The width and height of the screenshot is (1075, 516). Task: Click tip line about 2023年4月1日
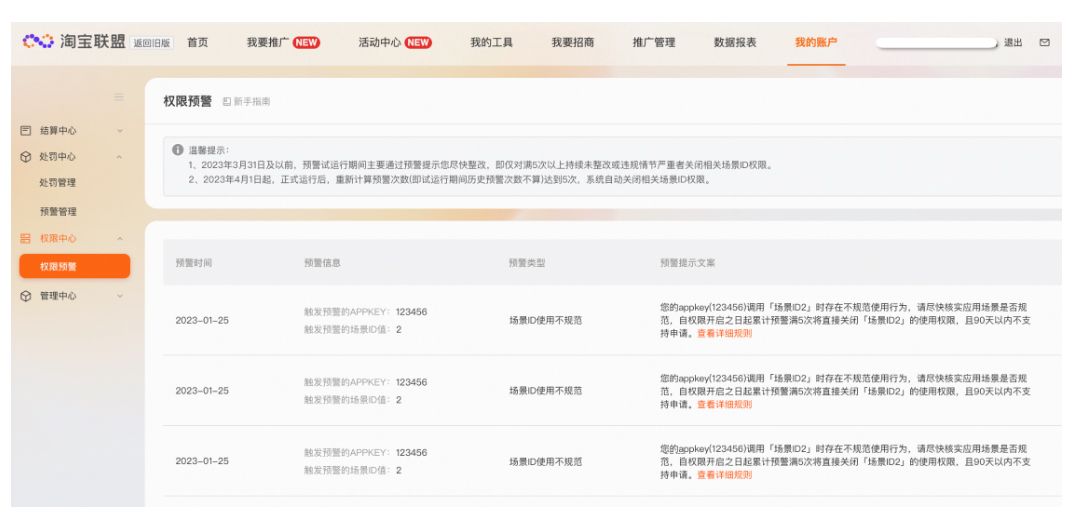[450, 180]
